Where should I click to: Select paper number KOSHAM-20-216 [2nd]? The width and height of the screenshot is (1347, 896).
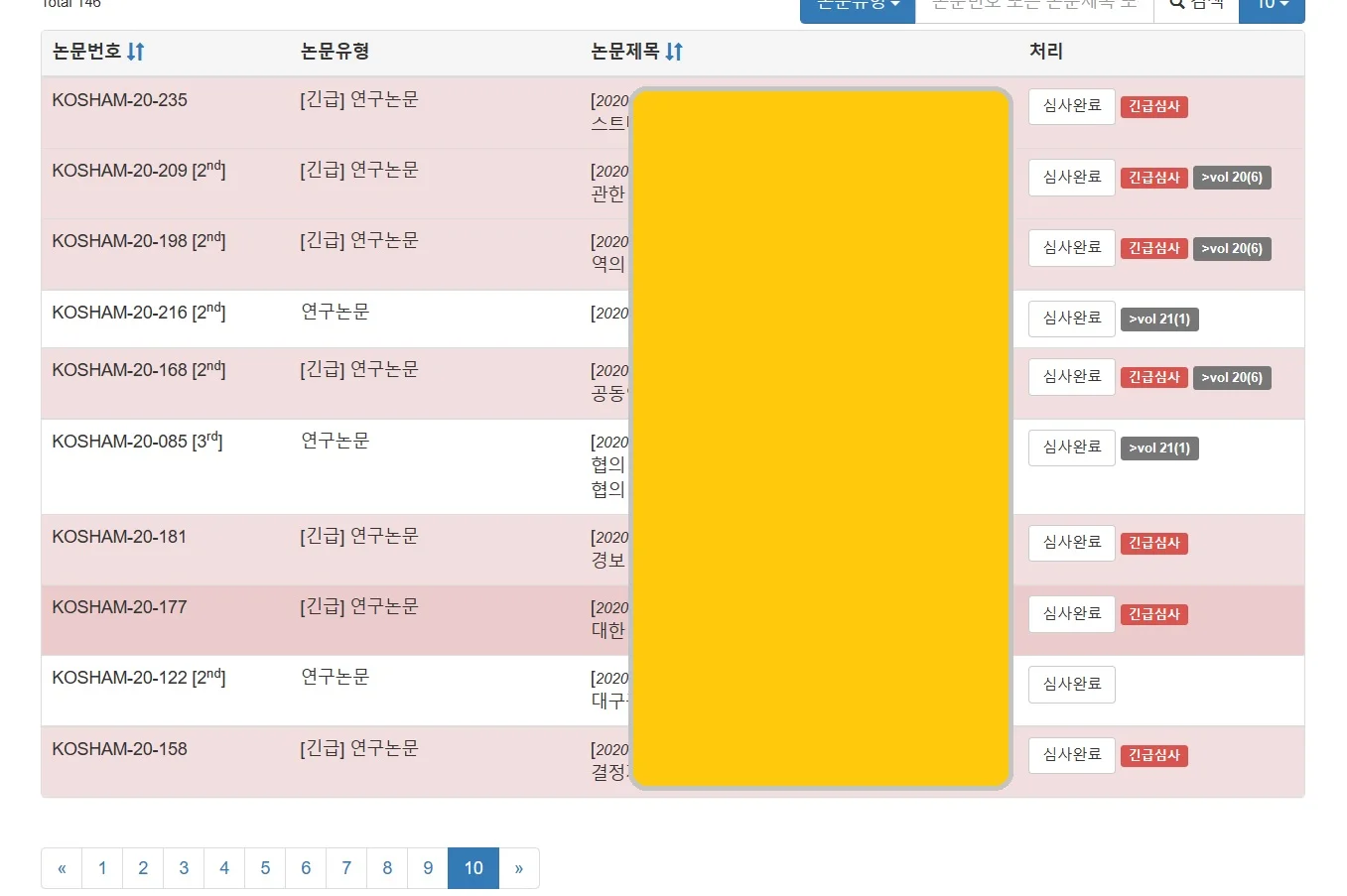[x=139, y=313]
